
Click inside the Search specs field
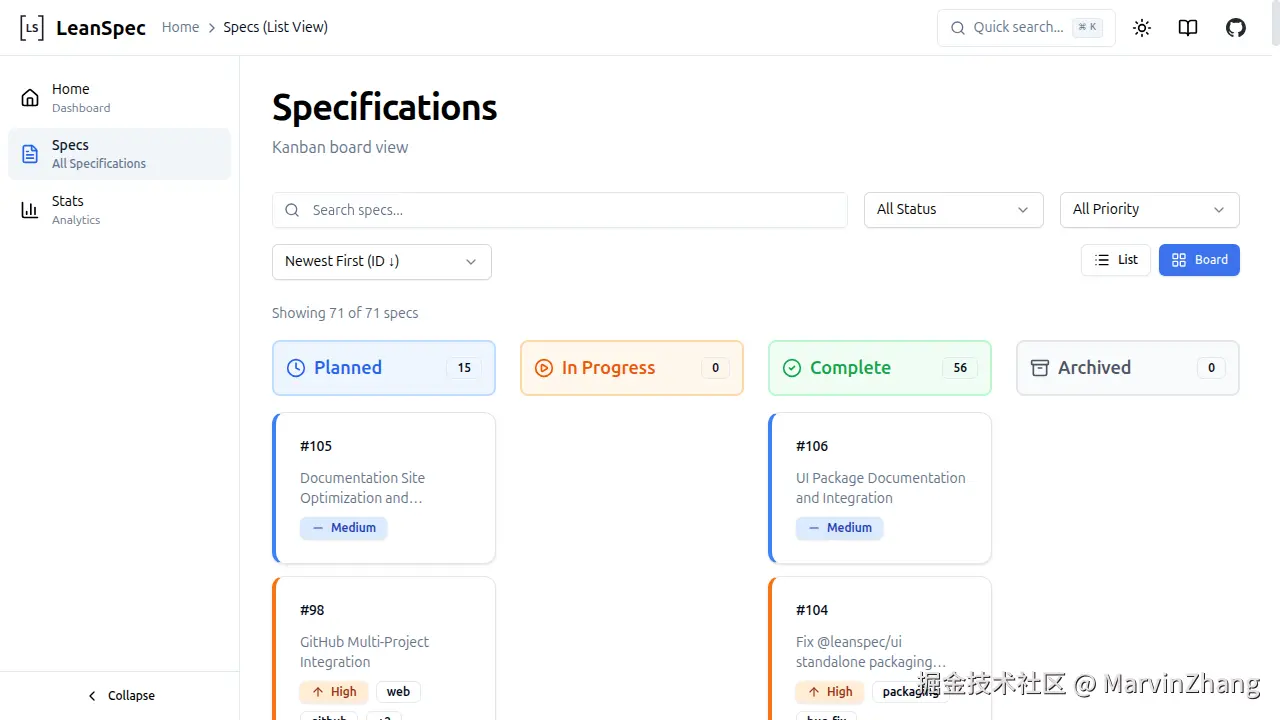(x=559, y=209)
